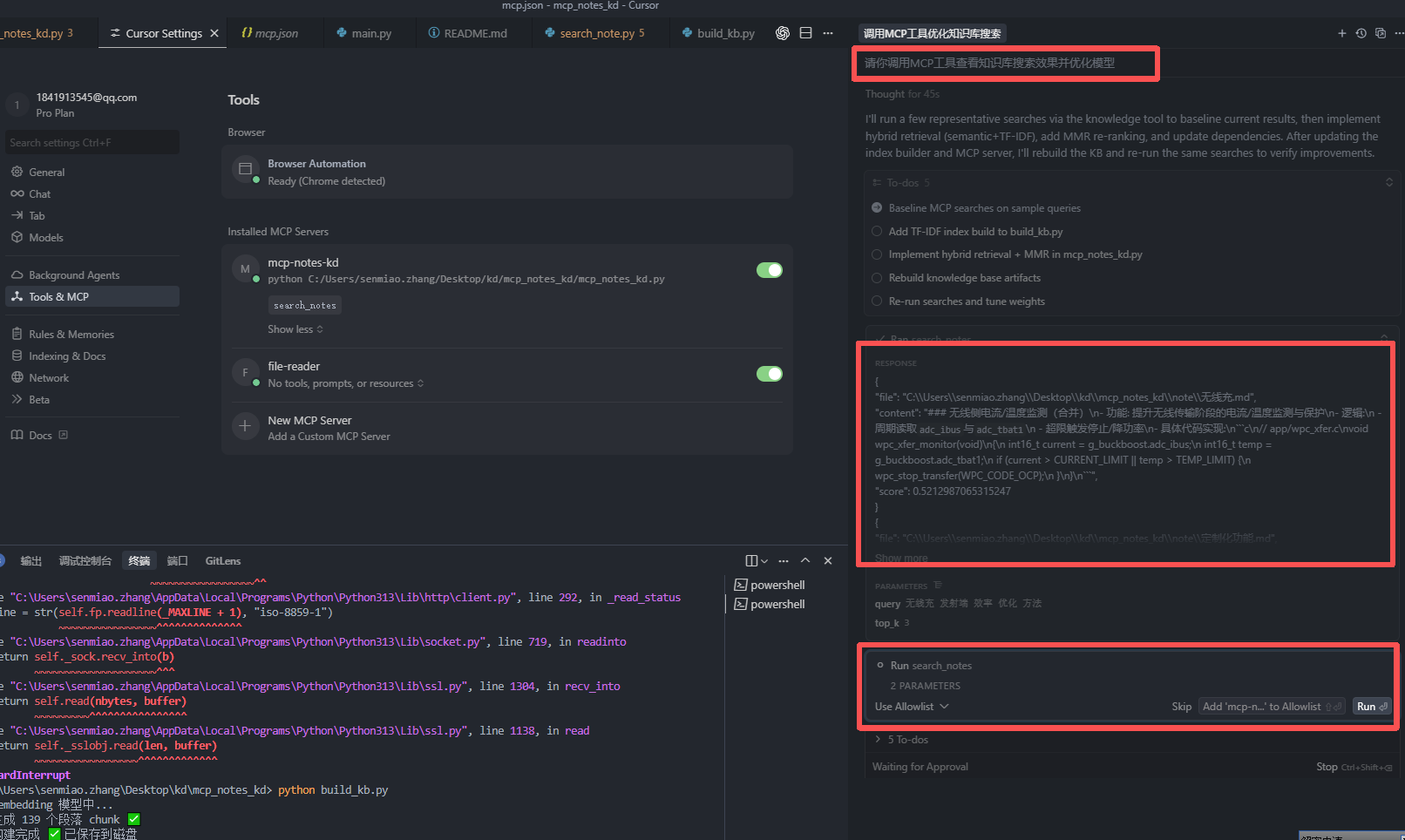Open chat history clock icon
The width and height of the screenshot is (1405, 840).
point(1361,33)
